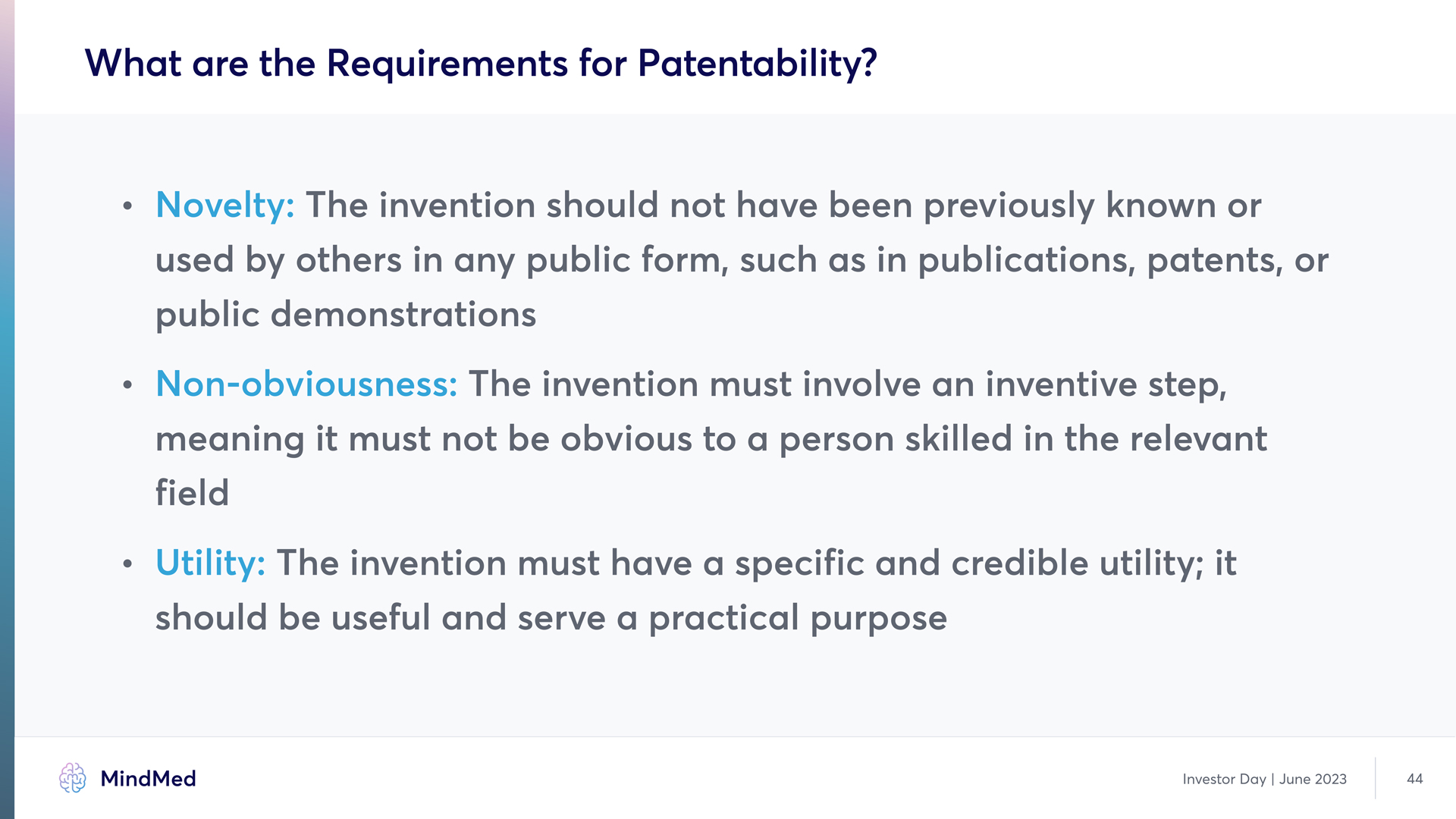Click the "June 2023" date in footer
The height and width of the screenshot is (819, 1456).
click(1313, 779)
